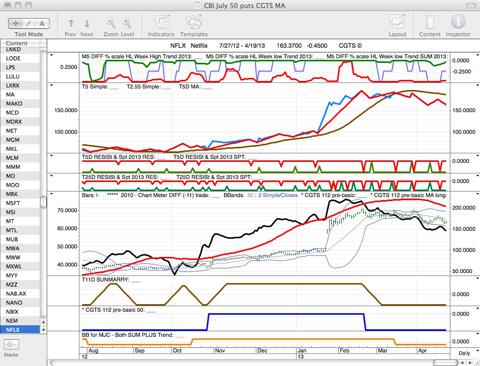Select the text annotation tool in Tool Mode
Viewport: 480px width, 366px height.
click(42, 23)
